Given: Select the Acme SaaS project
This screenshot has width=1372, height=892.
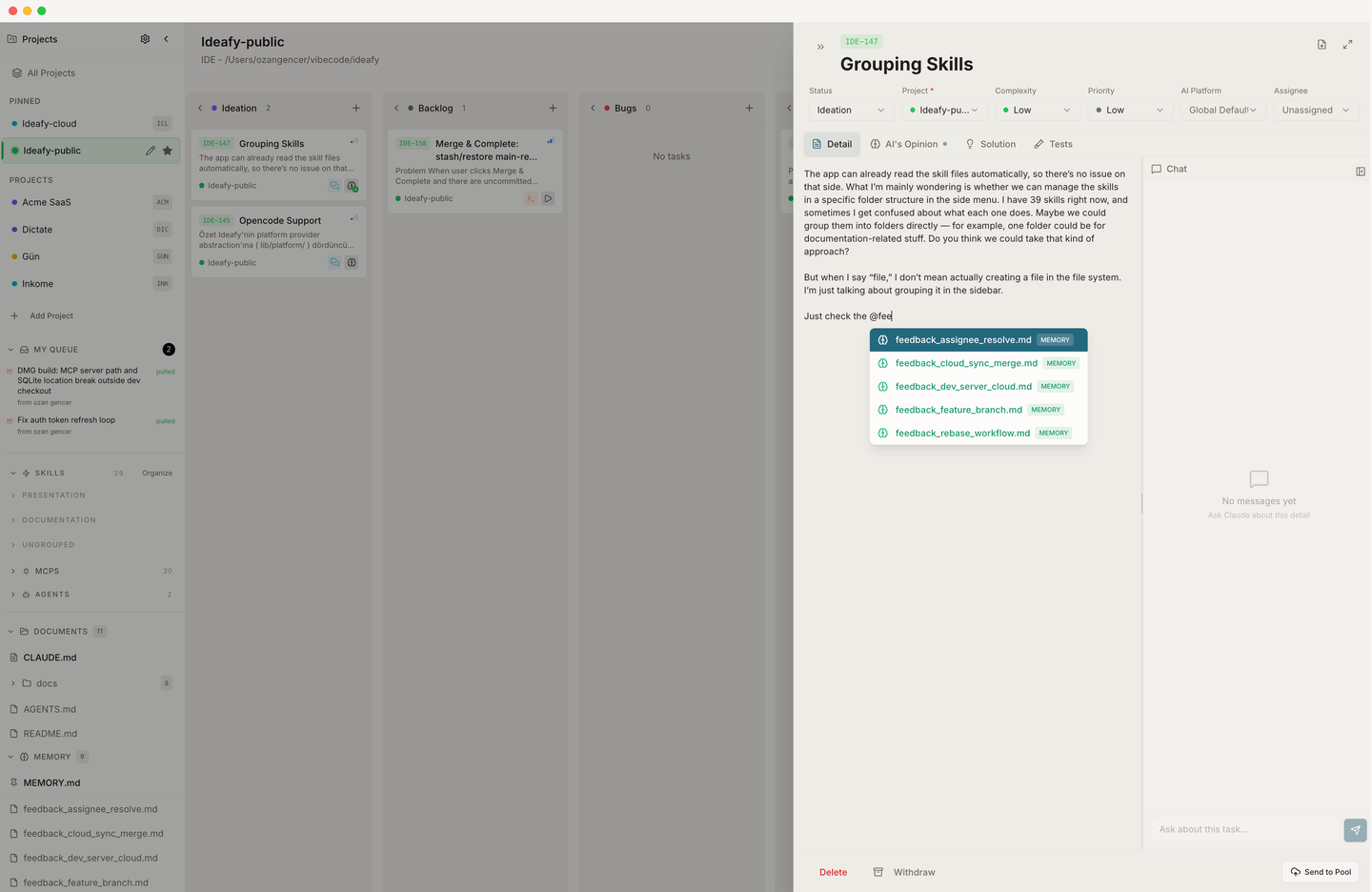Looking at the screenshot, I should click(x=91, y=202).
